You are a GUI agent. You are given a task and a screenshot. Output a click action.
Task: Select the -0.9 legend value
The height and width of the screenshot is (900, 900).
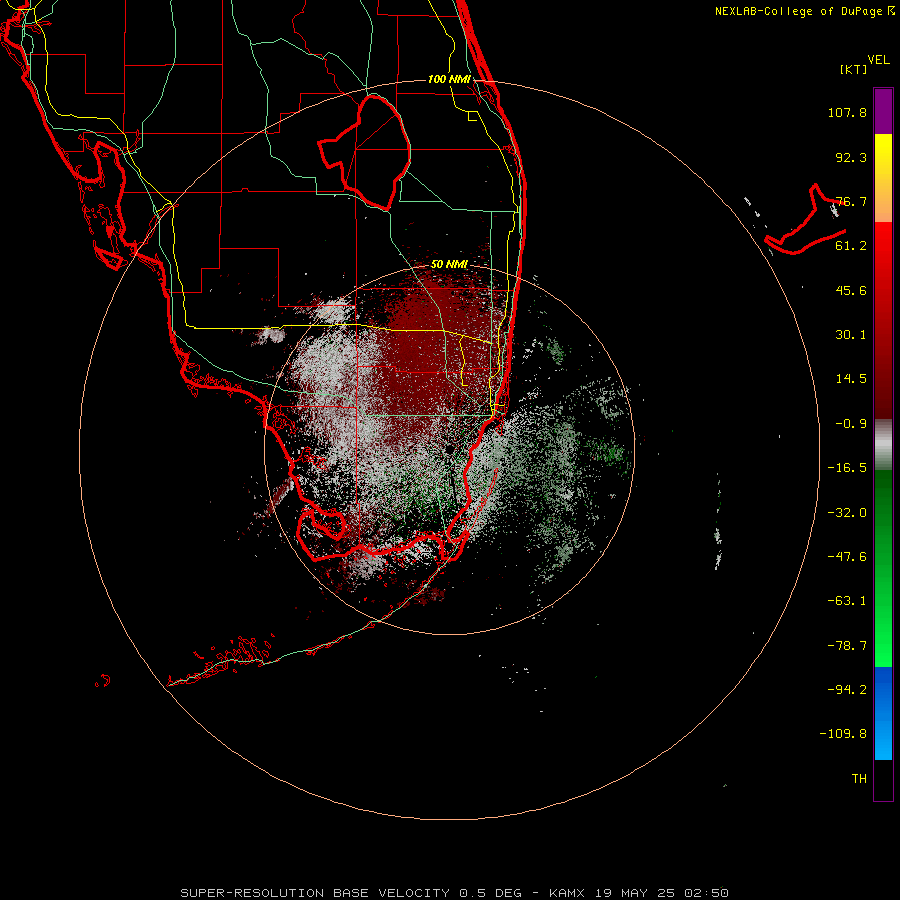tap(851, 424)
